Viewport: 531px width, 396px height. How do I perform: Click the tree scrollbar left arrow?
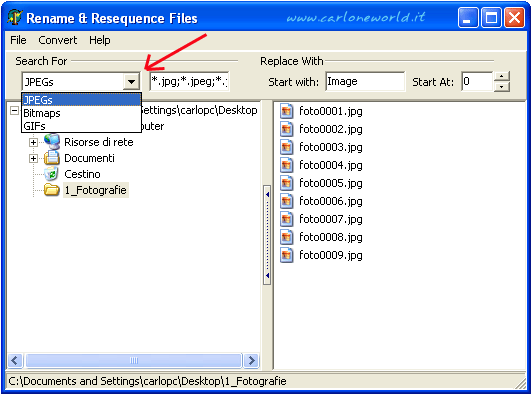15,360
